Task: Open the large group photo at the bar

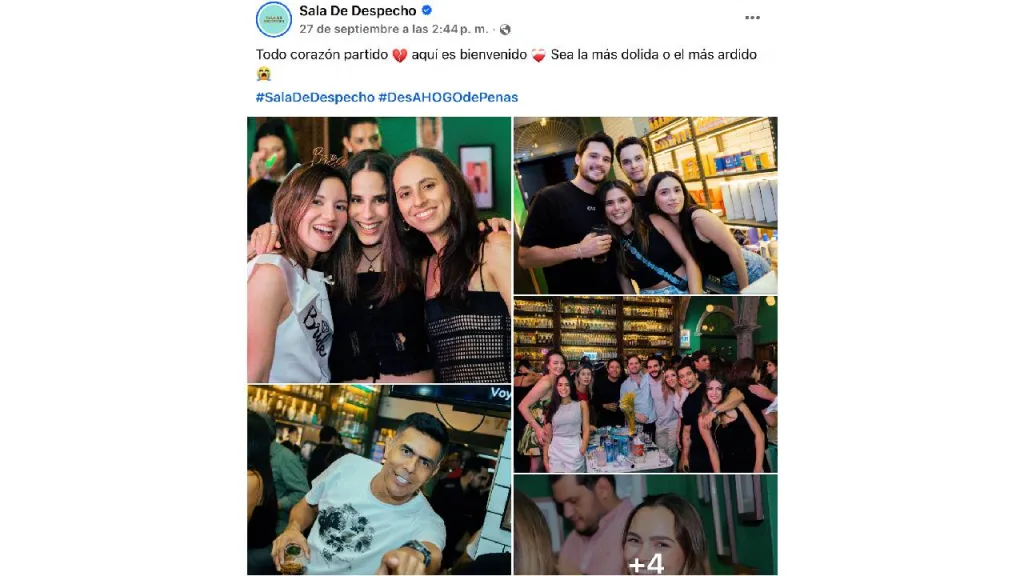Action: (x=645, y=385)
